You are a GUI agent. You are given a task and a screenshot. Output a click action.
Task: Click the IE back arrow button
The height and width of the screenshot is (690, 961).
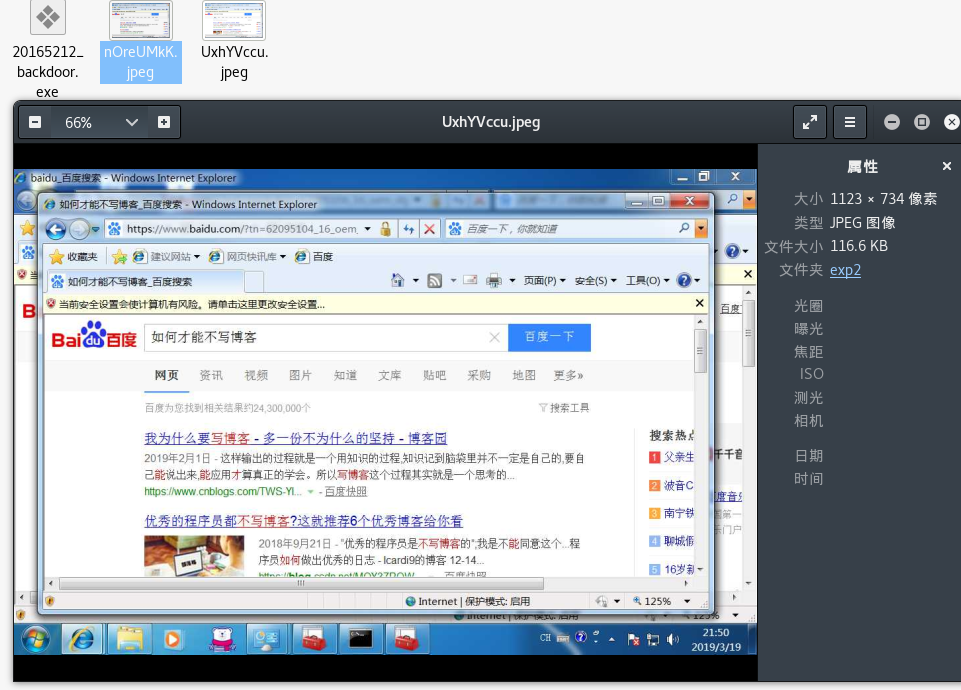pyautogui.click(x=56, y=230)
